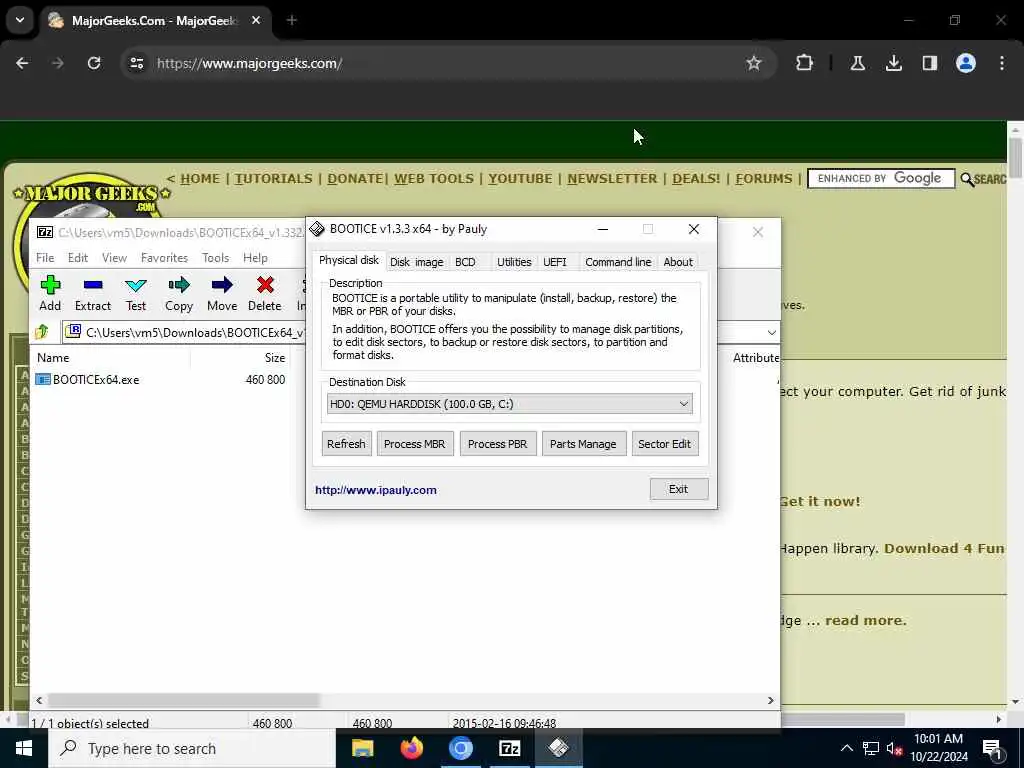Open Chrome extensions puzzle icon
1024x768 pixels.
pyautogui.click(x=804, y=63)
